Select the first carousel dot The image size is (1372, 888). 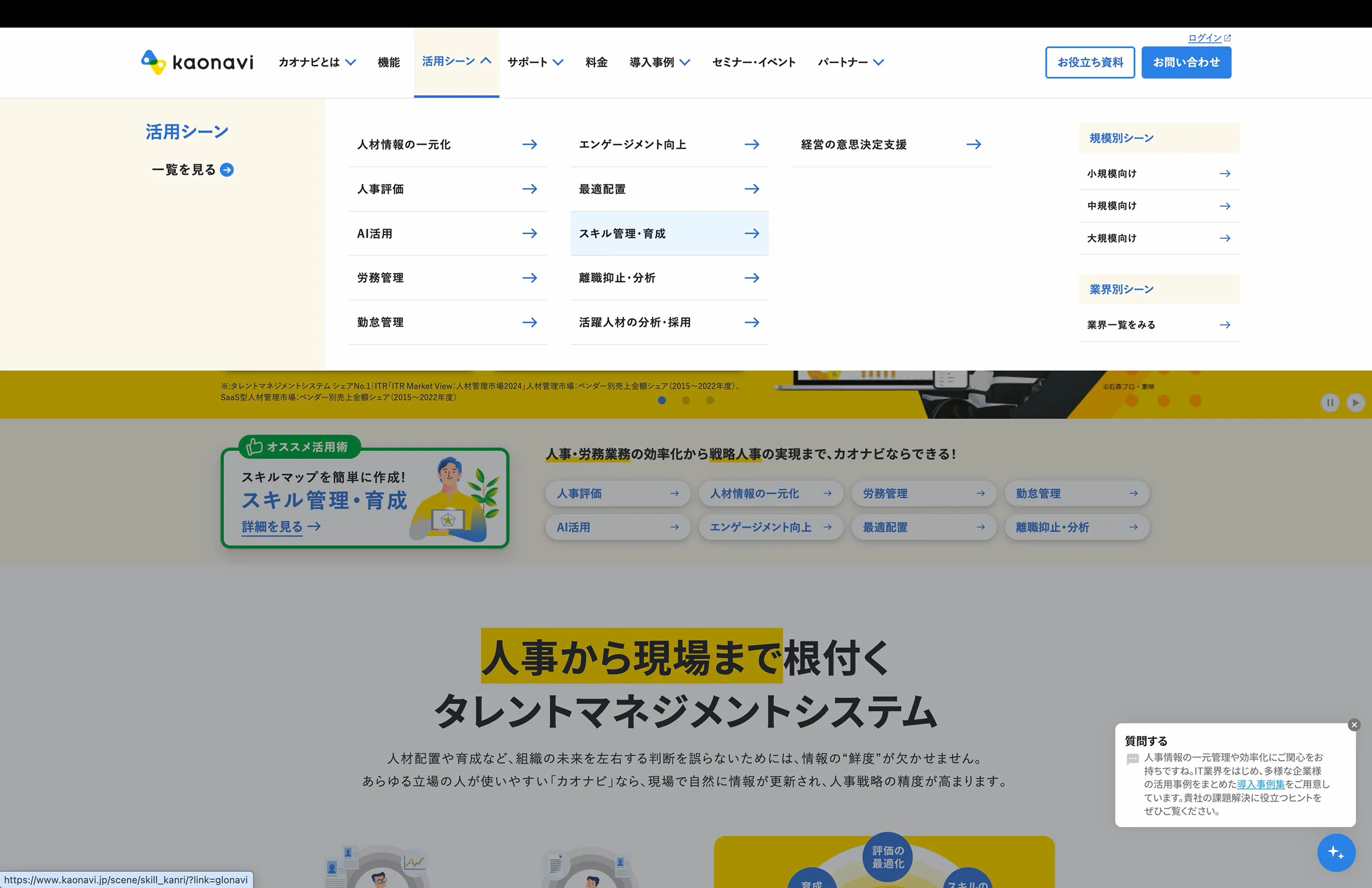[x=662, y=400]
